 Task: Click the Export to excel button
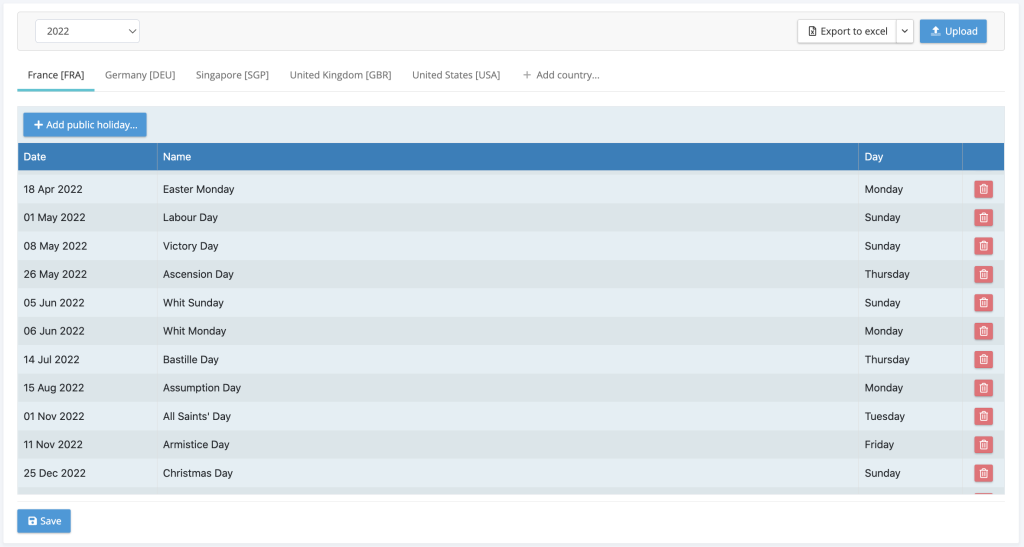847,31
